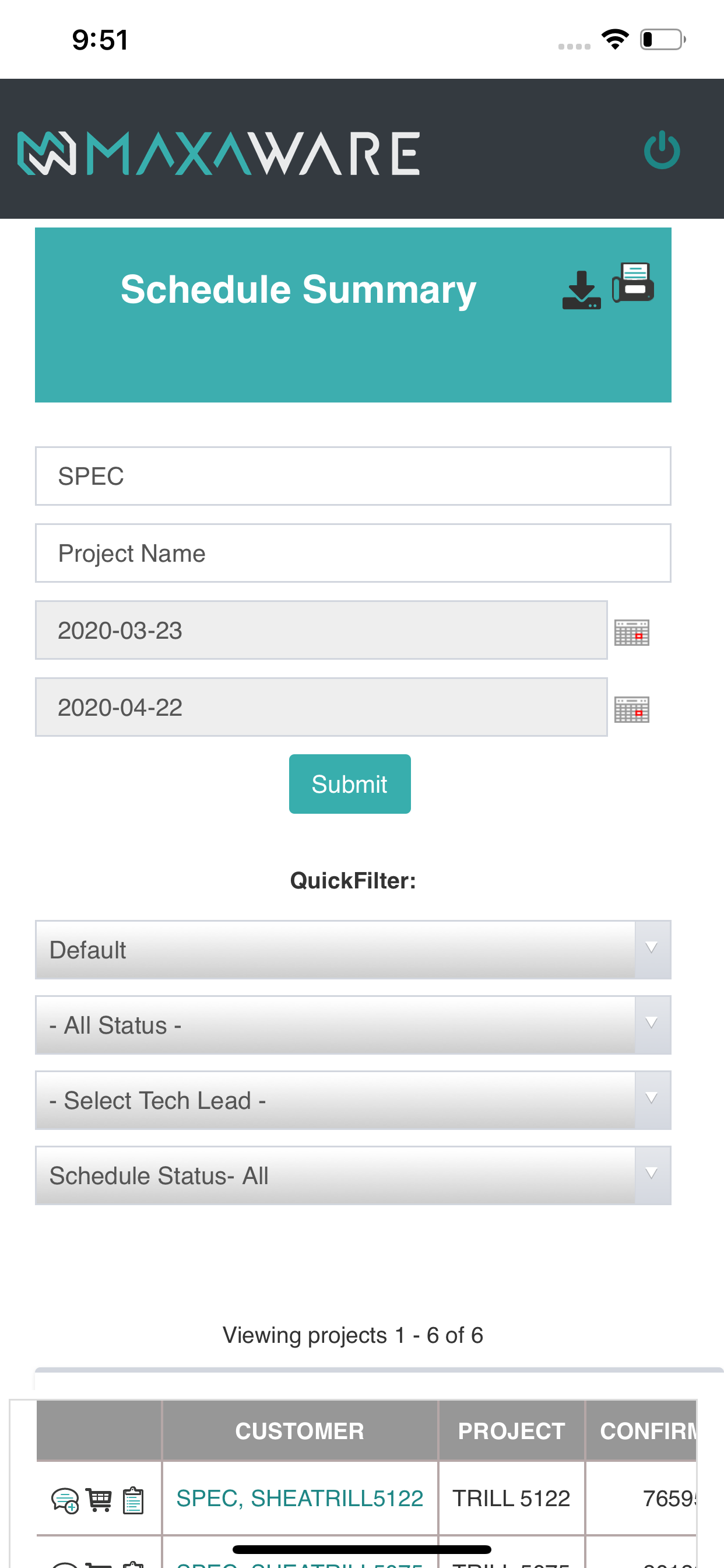This screenshot has height=1568, width=724.
Task: Open calendar picker for end date 2020-04-22
Action: point(631,709)
